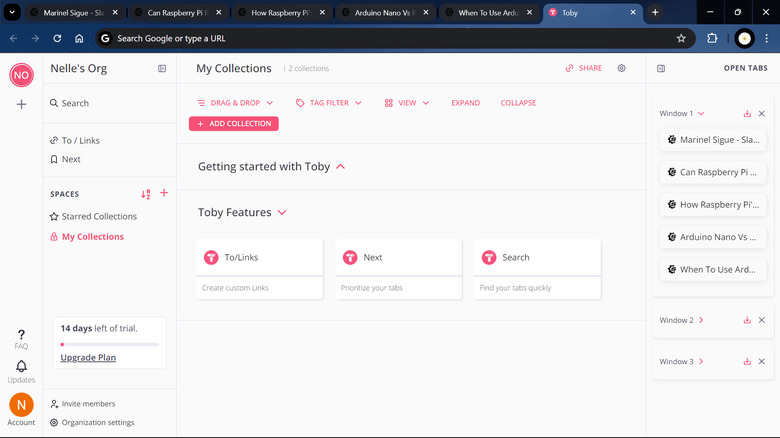Screen dimensions: 780x438
Task: Select Starred Collections space
Action: tap(94, 217)
